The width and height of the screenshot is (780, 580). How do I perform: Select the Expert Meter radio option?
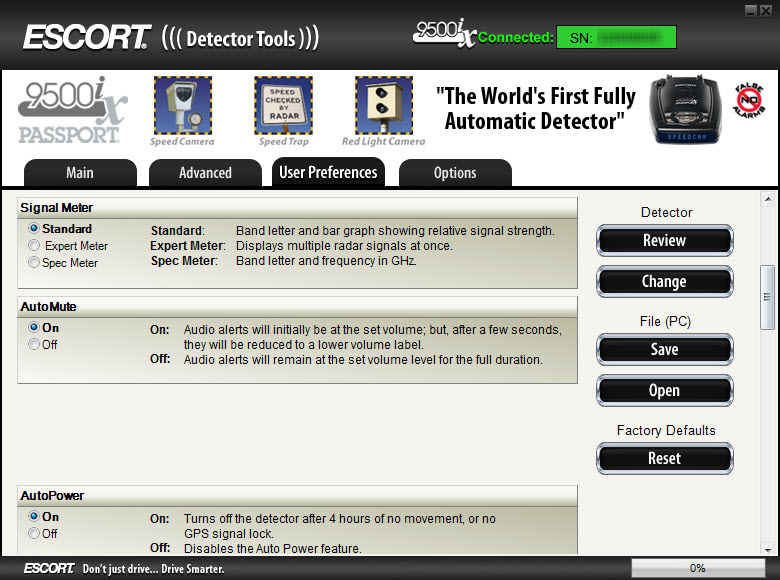pyautogui.click(x=35, y=246)
